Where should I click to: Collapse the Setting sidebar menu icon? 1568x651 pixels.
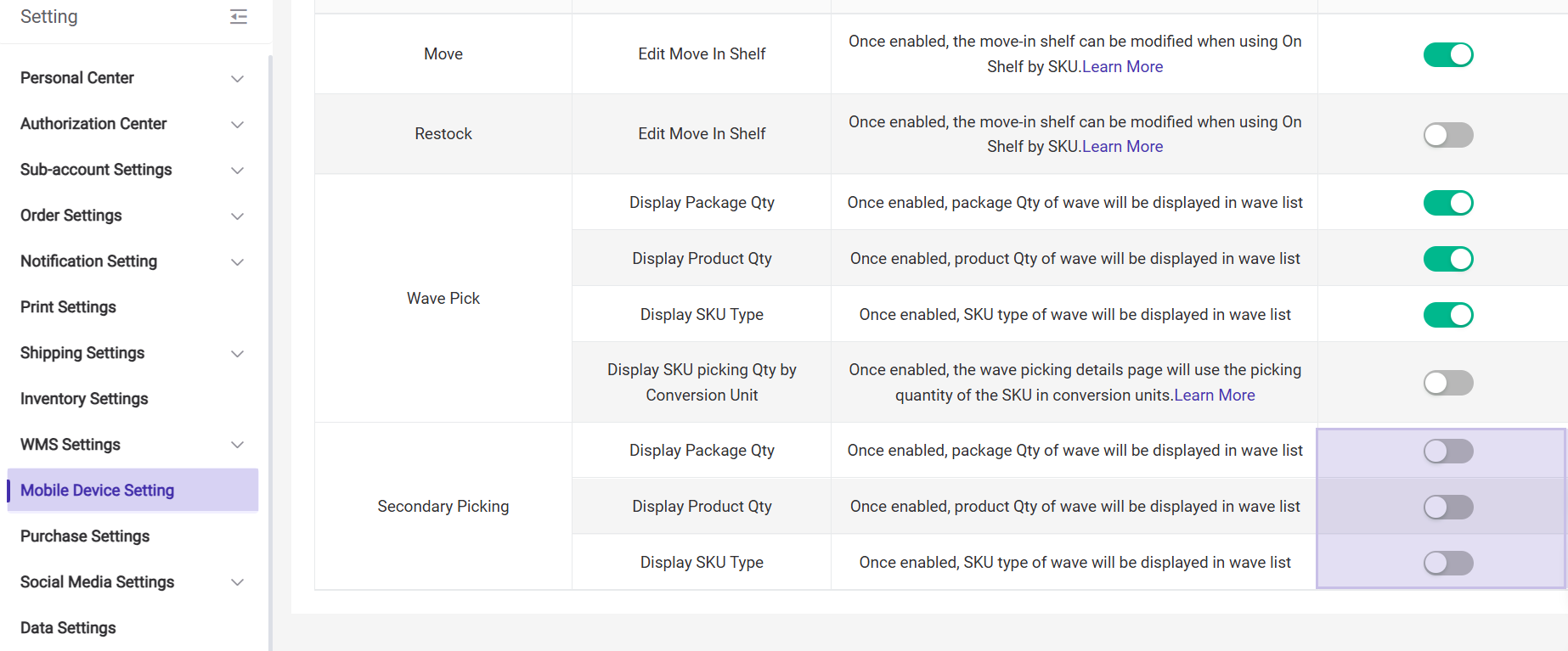[239, 17]
